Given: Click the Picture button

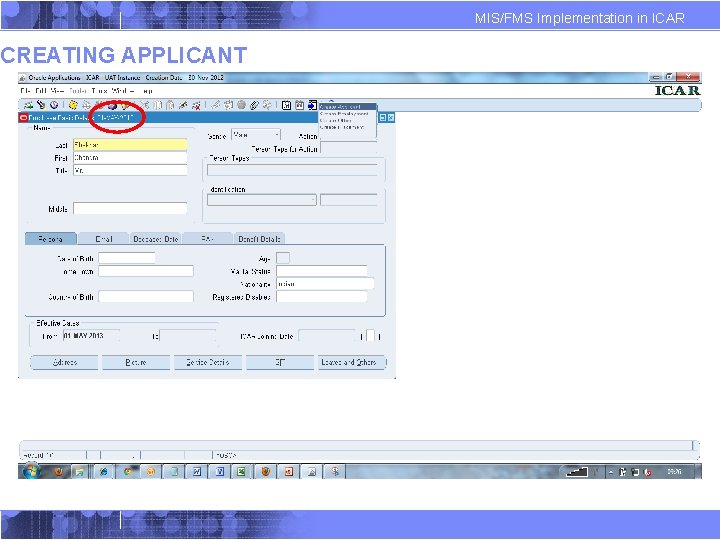Looking at the screenshot, I should 136,362.
